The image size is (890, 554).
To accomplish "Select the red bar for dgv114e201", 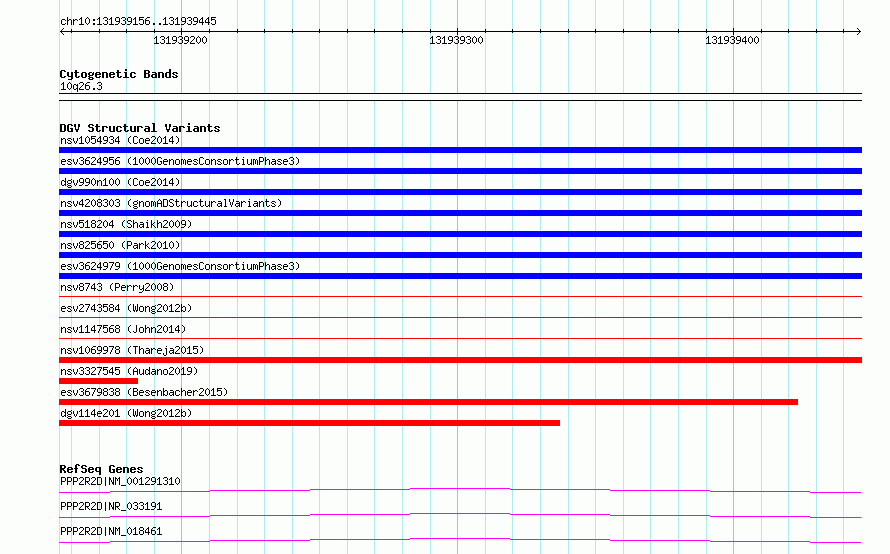I will (x=309, y=423).
